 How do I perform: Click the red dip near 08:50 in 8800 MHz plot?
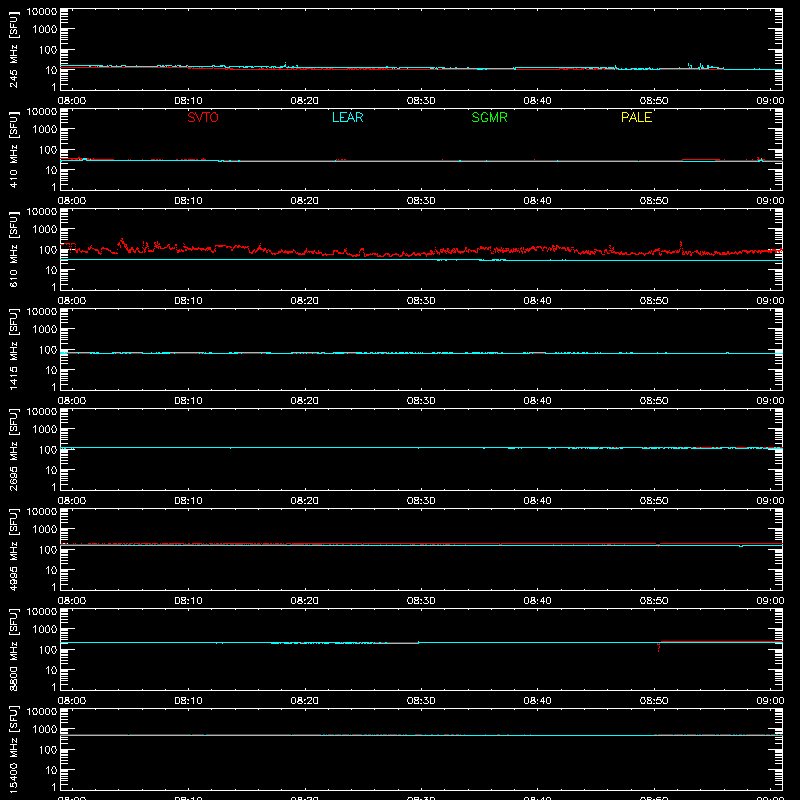point(658,647)
